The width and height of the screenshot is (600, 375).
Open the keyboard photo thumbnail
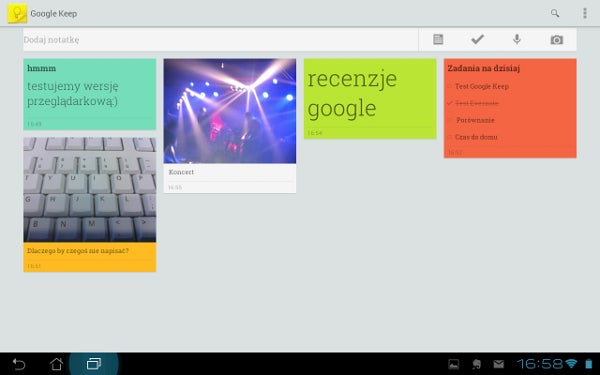90,190
